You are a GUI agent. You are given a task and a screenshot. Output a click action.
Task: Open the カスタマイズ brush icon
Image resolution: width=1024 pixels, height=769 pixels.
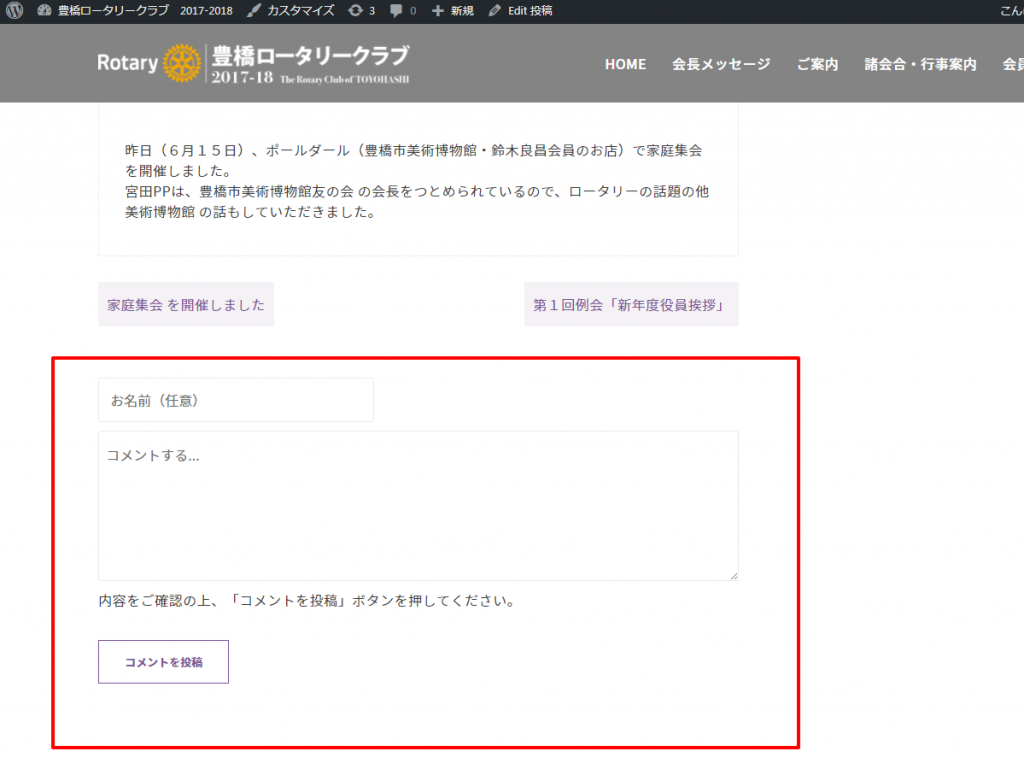(x=254, y=11)
